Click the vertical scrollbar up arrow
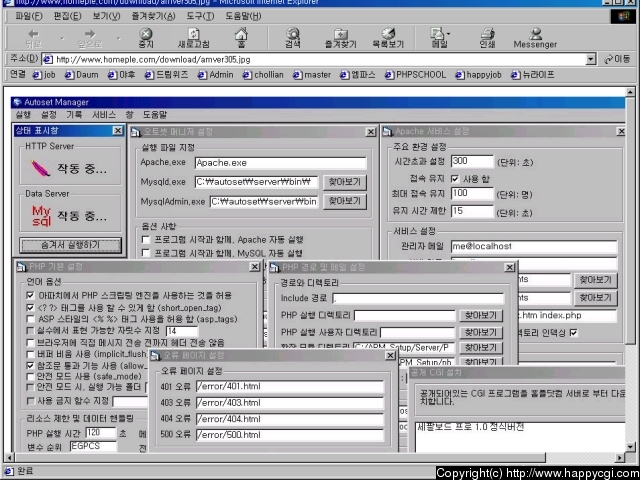Screen dimensions: 640x480 click(x=630, y=92)
